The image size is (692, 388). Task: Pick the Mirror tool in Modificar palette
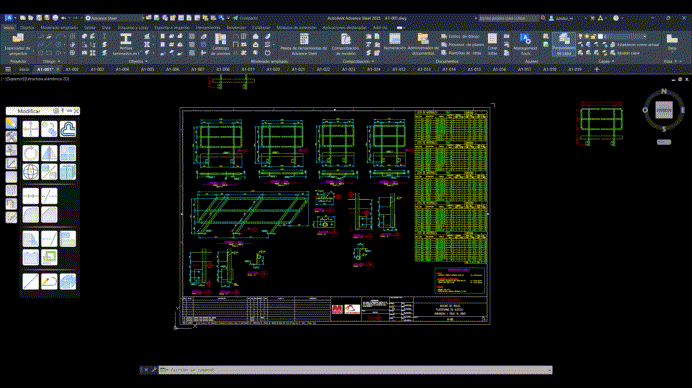(49, 153)
